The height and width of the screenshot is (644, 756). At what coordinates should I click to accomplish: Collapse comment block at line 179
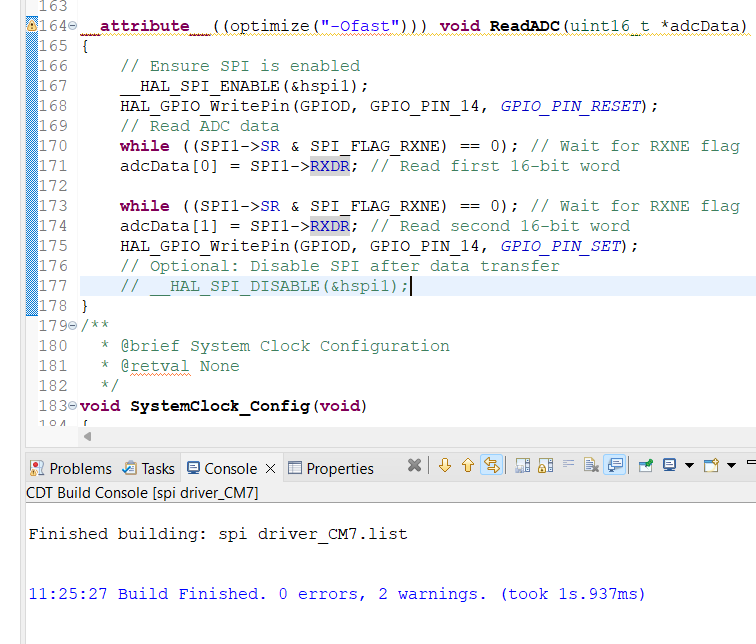pos(72,326)
